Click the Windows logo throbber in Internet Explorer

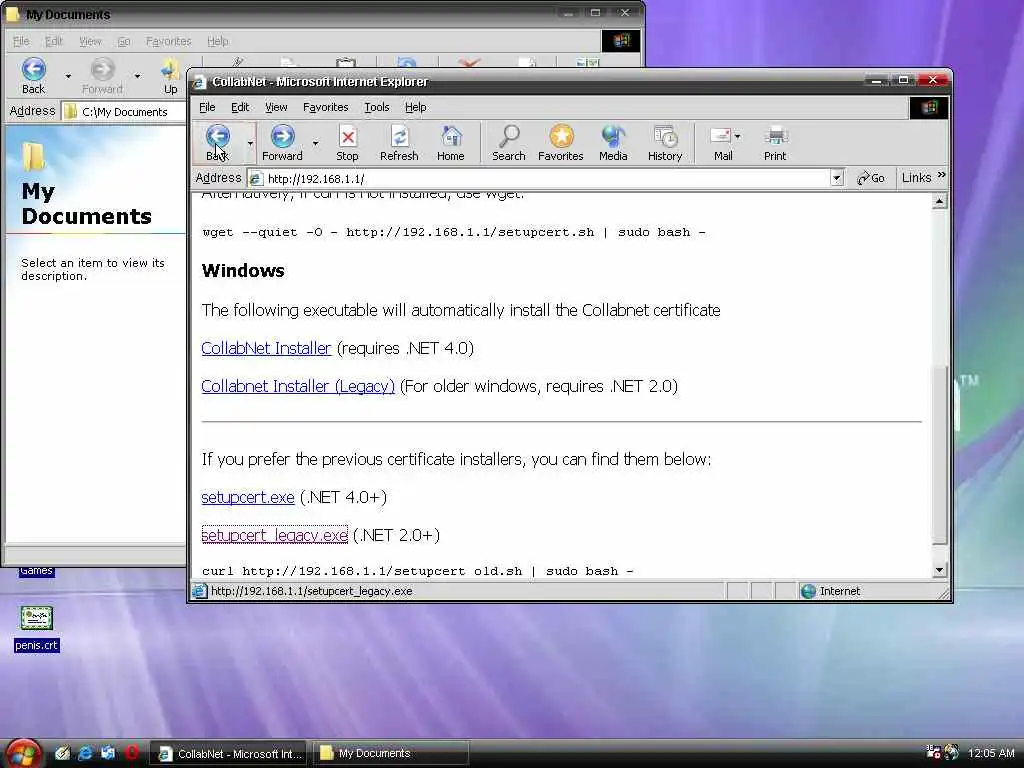point(929,107)
